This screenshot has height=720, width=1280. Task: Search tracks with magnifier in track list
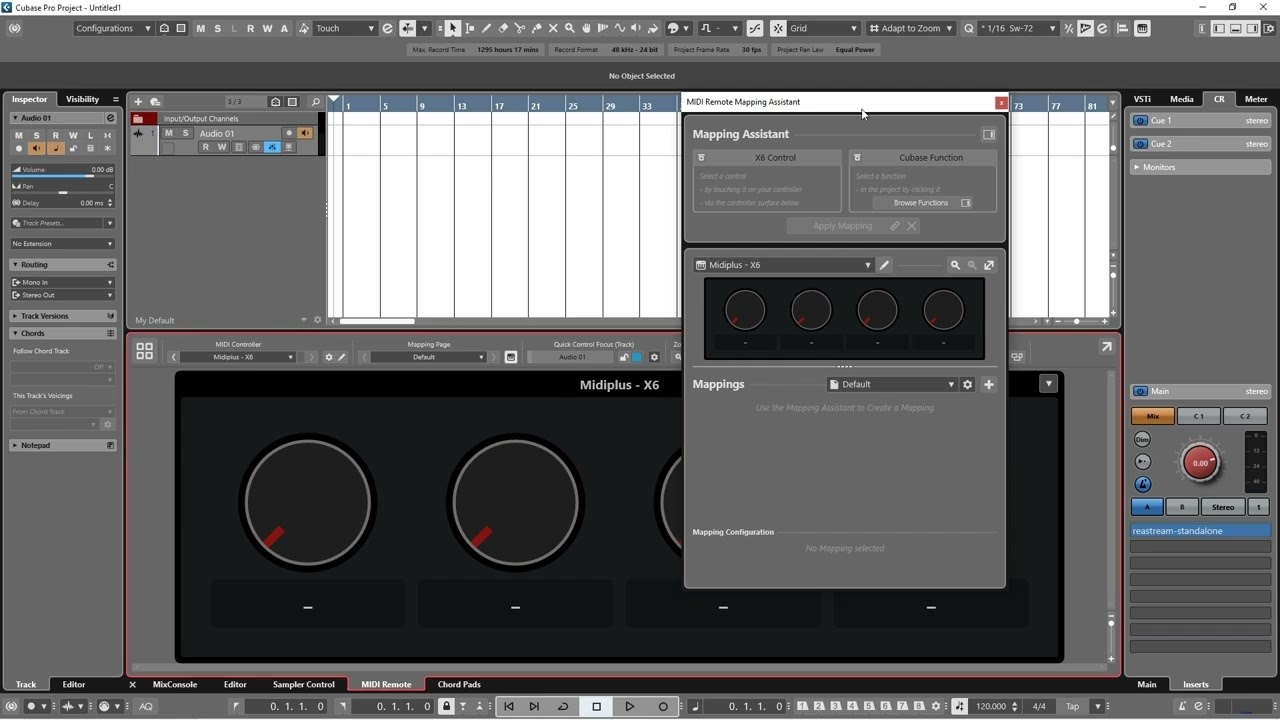(315, 102)
